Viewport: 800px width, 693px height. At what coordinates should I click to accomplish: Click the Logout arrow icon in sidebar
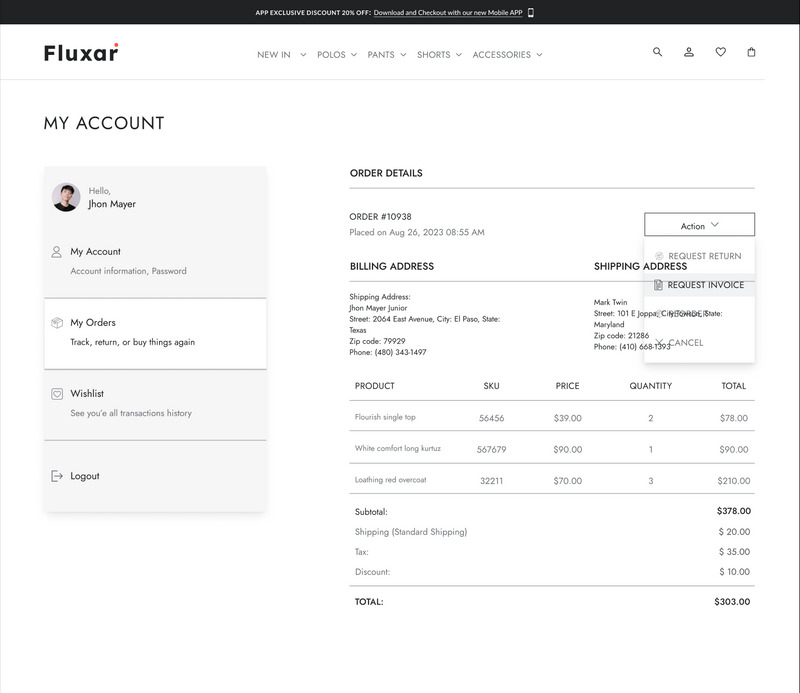coord(58,475)
